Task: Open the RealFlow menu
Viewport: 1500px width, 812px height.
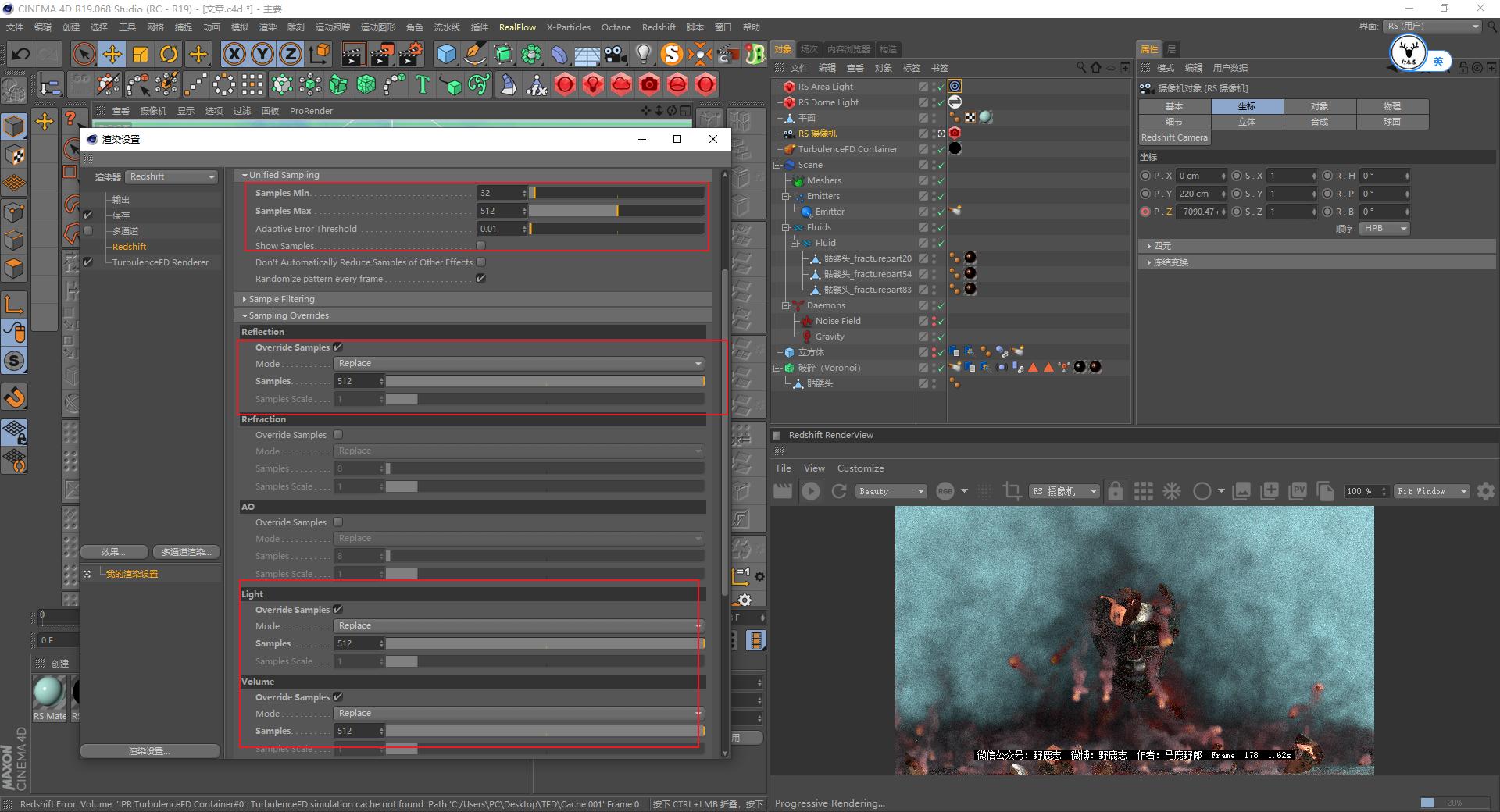Action: (x=517, y=27)
